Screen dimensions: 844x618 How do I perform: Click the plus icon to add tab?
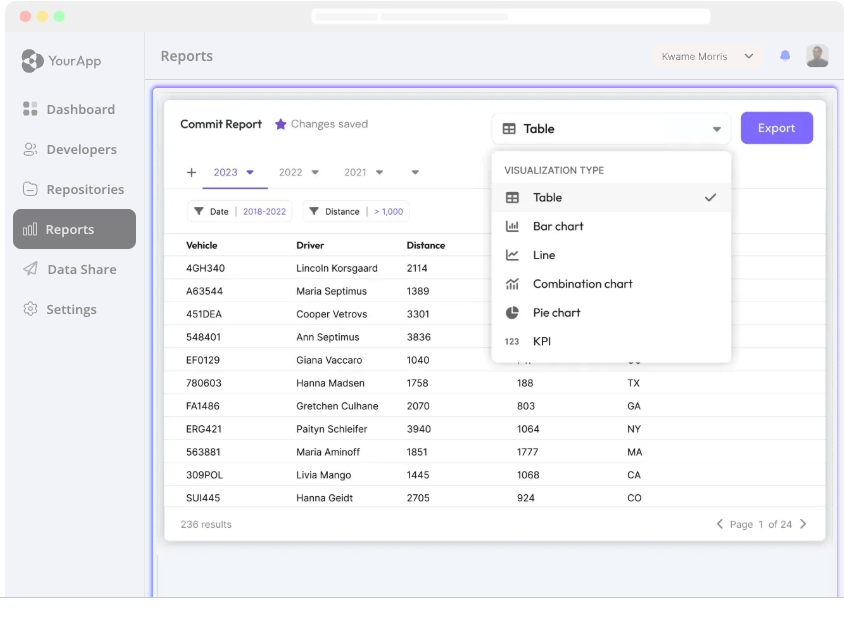191,172
